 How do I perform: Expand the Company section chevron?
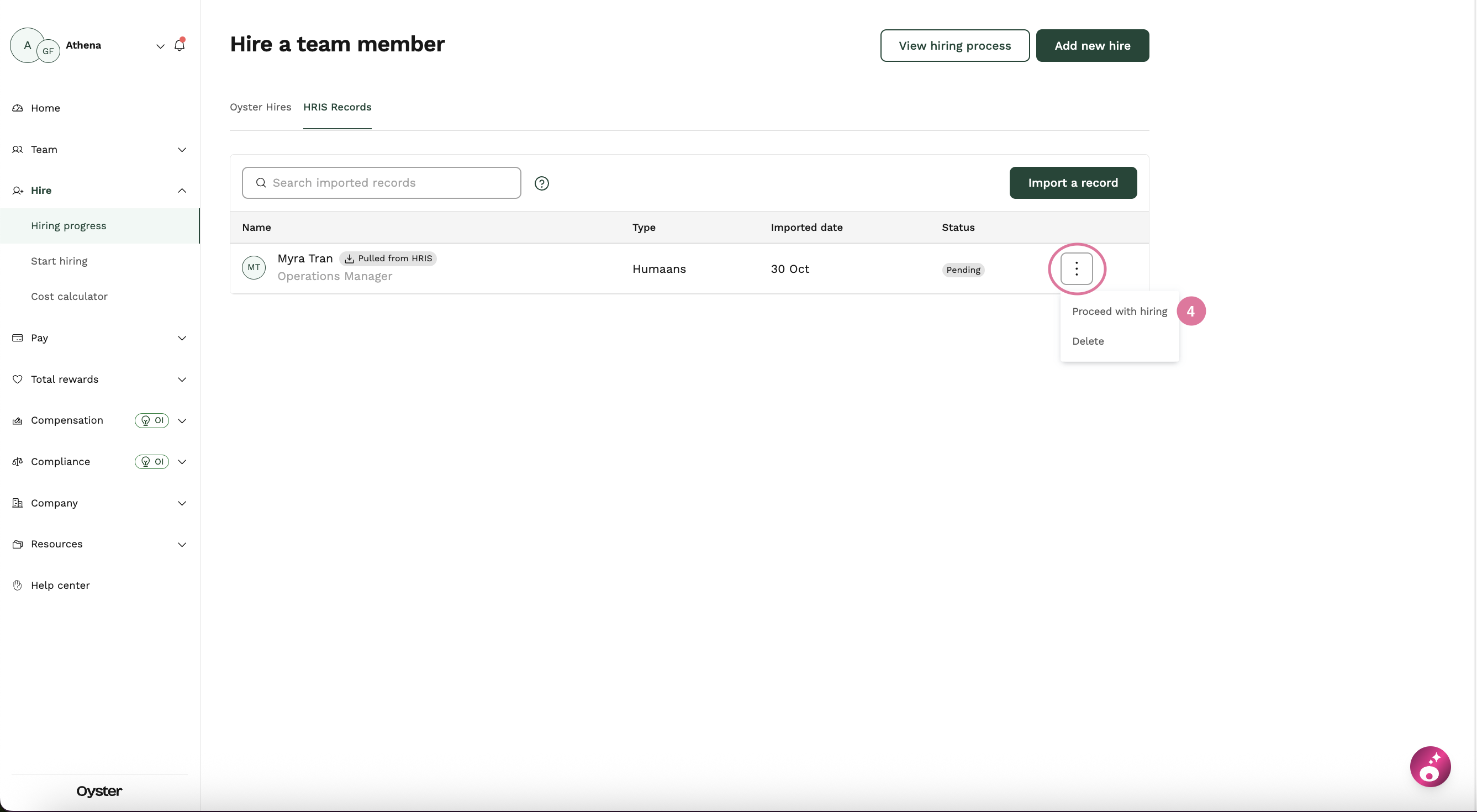(x=182, y=503)
